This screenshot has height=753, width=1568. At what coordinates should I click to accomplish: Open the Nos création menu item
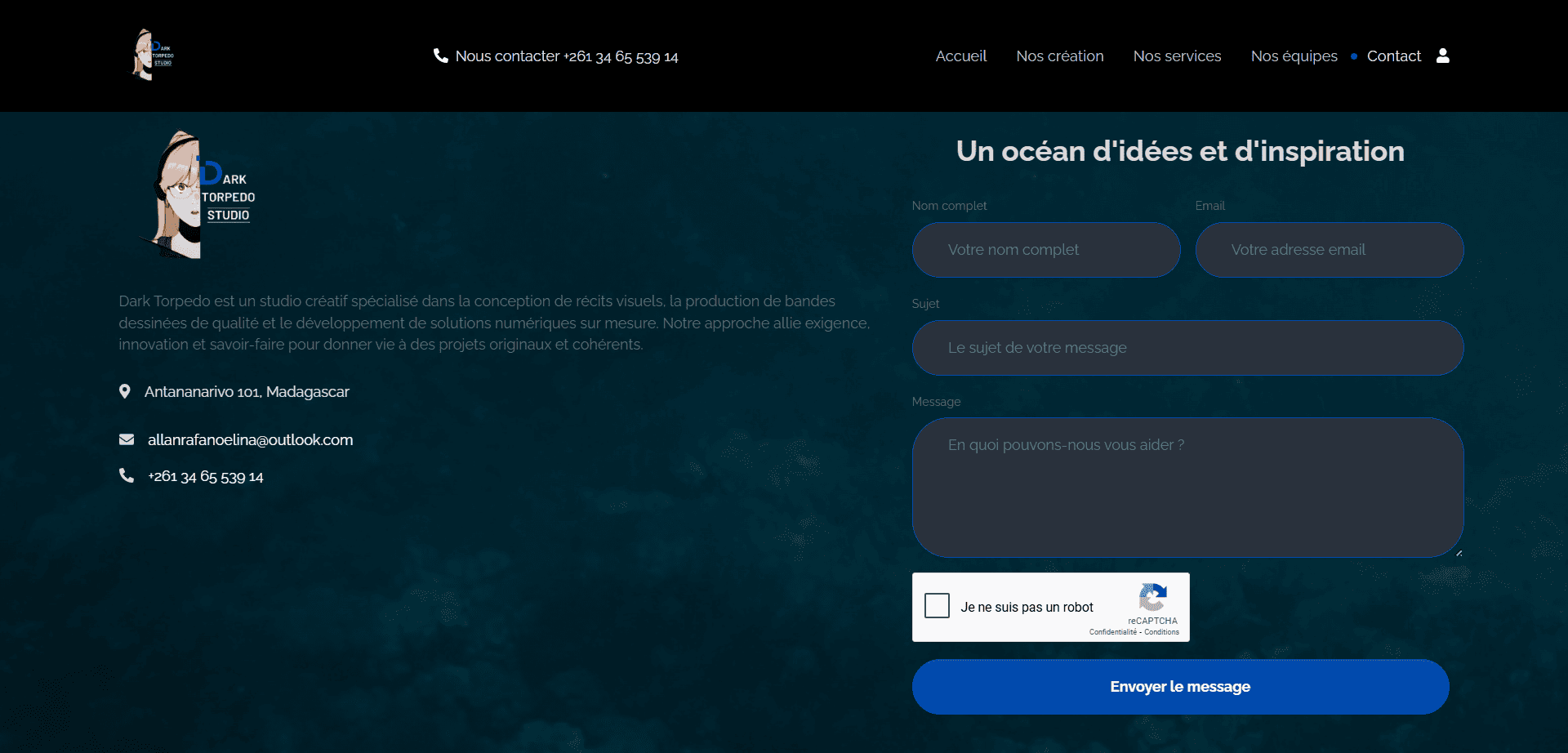pos(1059,56)
